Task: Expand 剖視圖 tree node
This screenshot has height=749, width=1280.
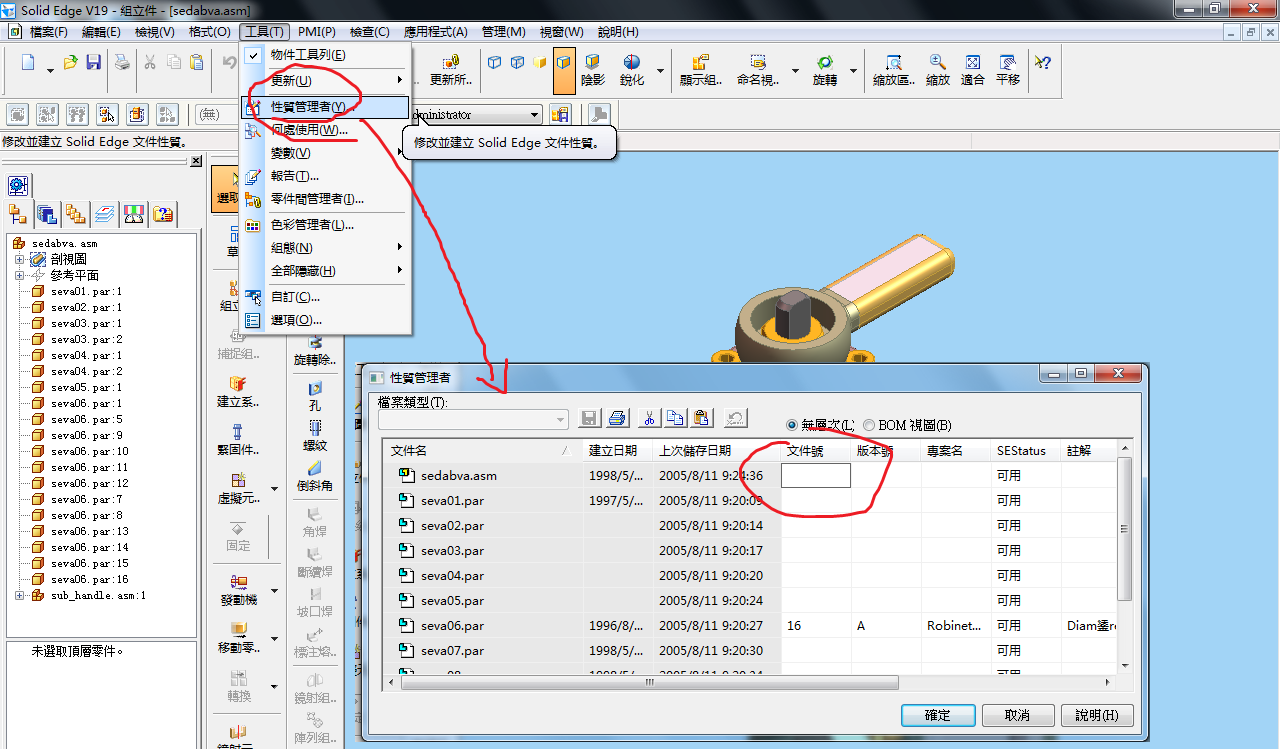Action: [19, 260]
